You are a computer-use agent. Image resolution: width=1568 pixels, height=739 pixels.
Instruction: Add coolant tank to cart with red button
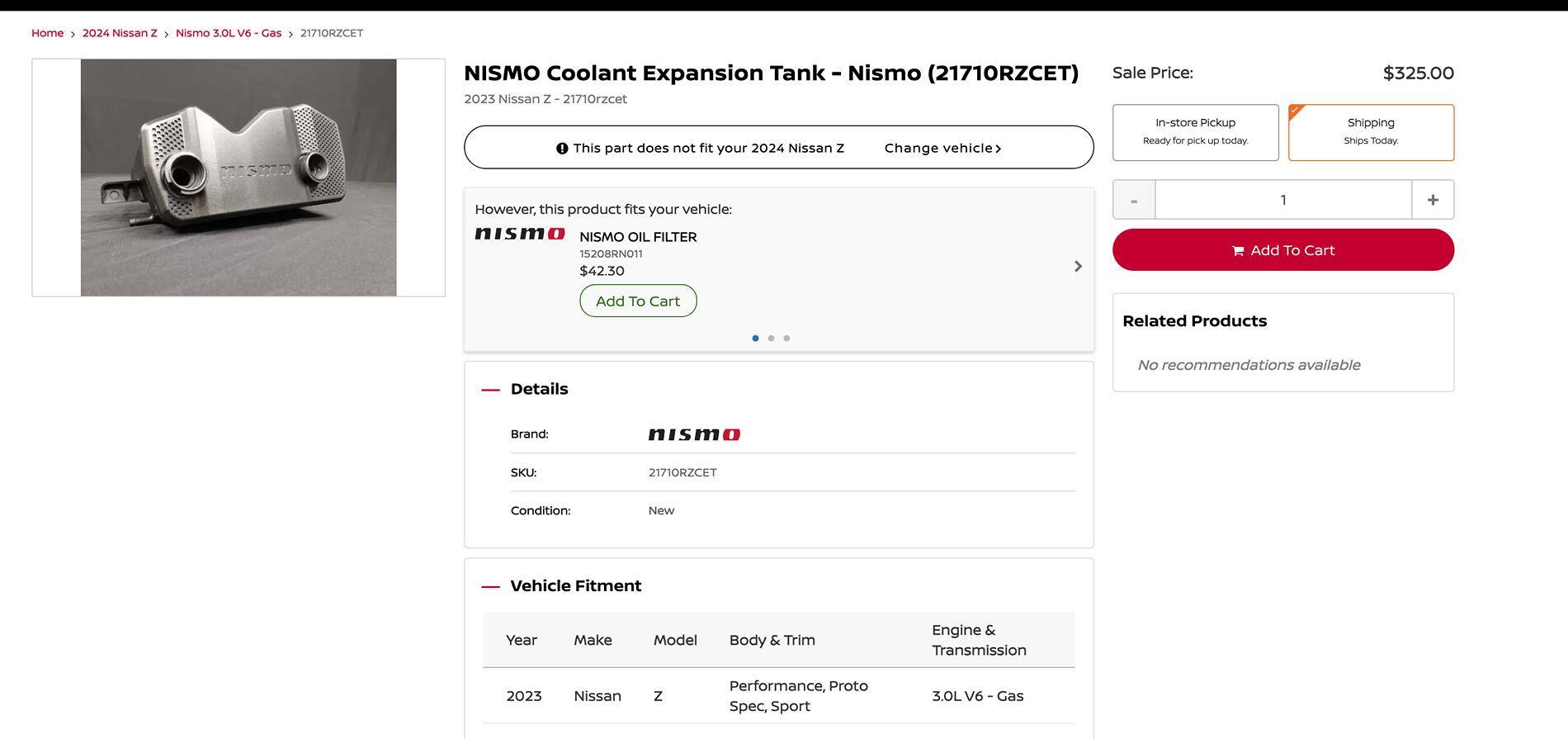1283,249
